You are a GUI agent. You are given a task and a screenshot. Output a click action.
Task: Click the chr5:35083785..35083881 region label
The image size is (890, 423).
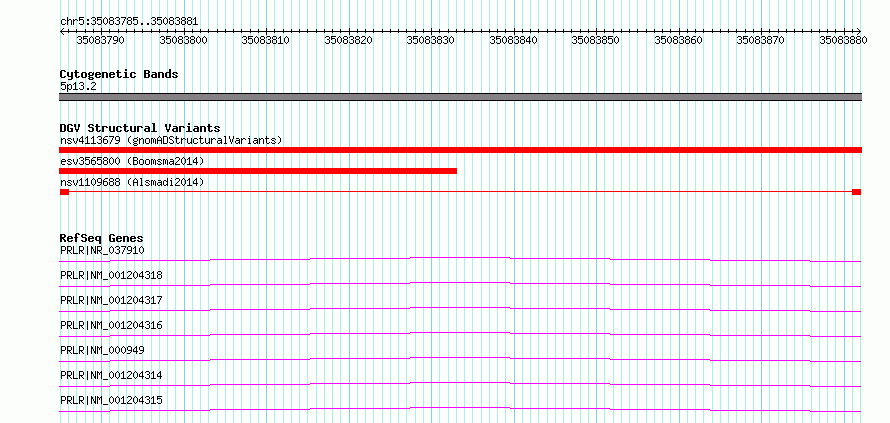click(129, 22)
